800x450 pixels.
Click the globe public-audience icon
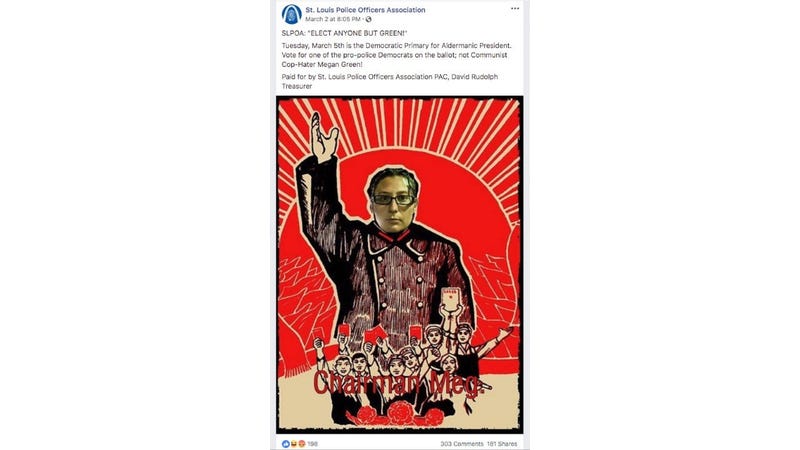click(x=368, y=19)
